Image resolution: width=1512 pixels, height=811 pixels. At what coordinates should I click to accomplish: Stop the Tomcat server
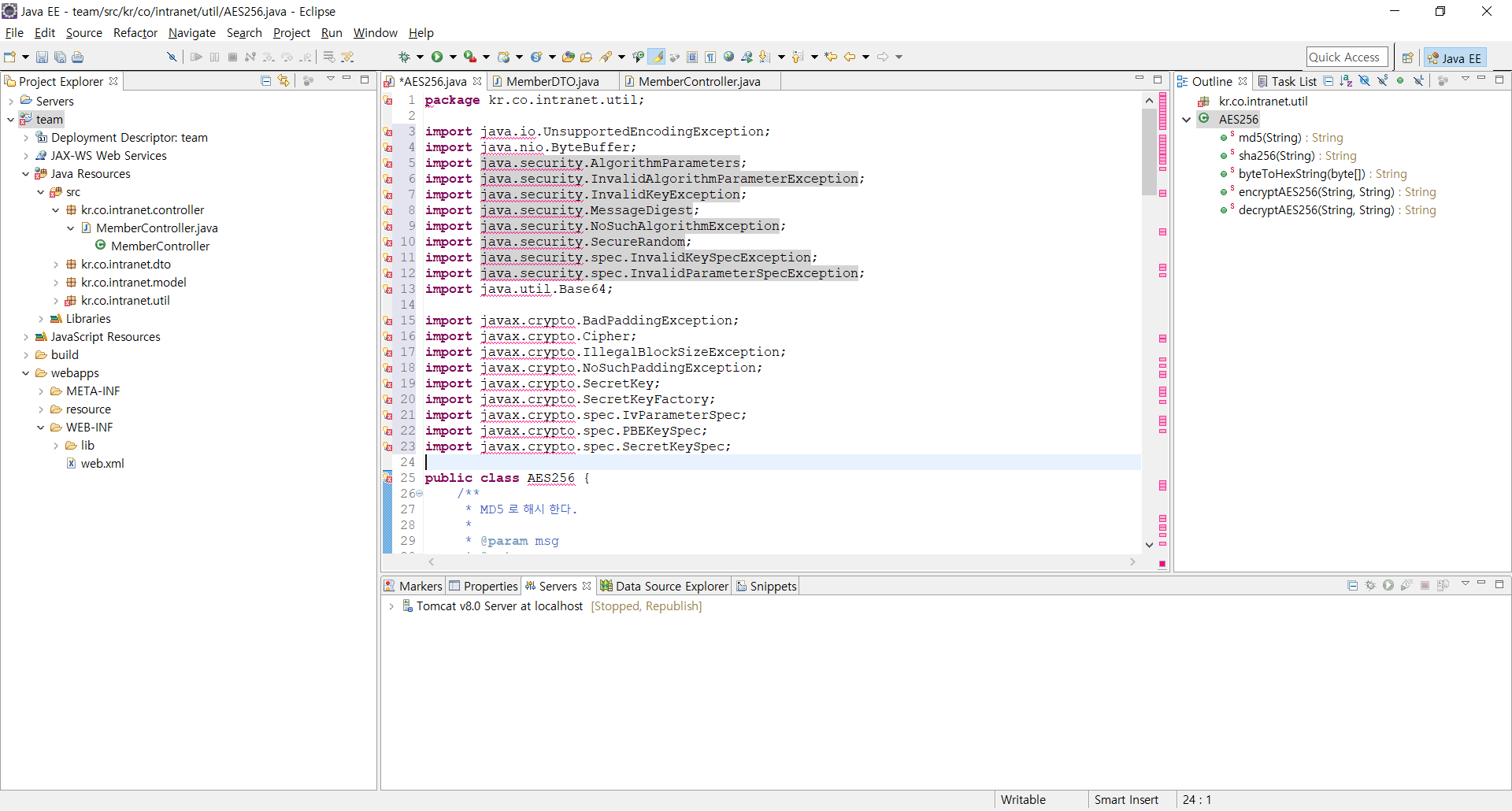pos(1425,586)
